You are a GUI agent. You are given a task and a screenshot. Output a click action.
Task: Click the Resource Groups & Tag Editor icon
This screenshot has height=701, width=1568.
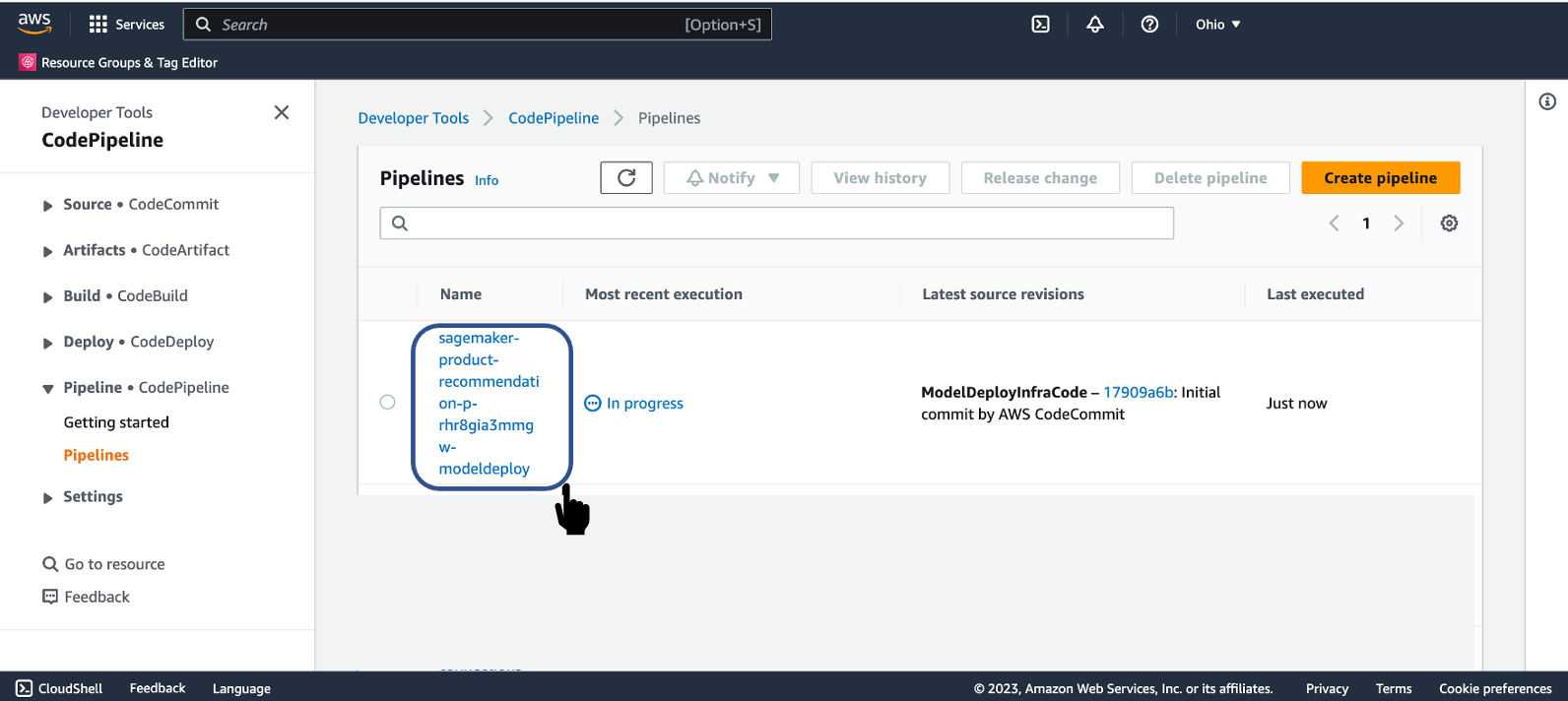coord(28,62)
